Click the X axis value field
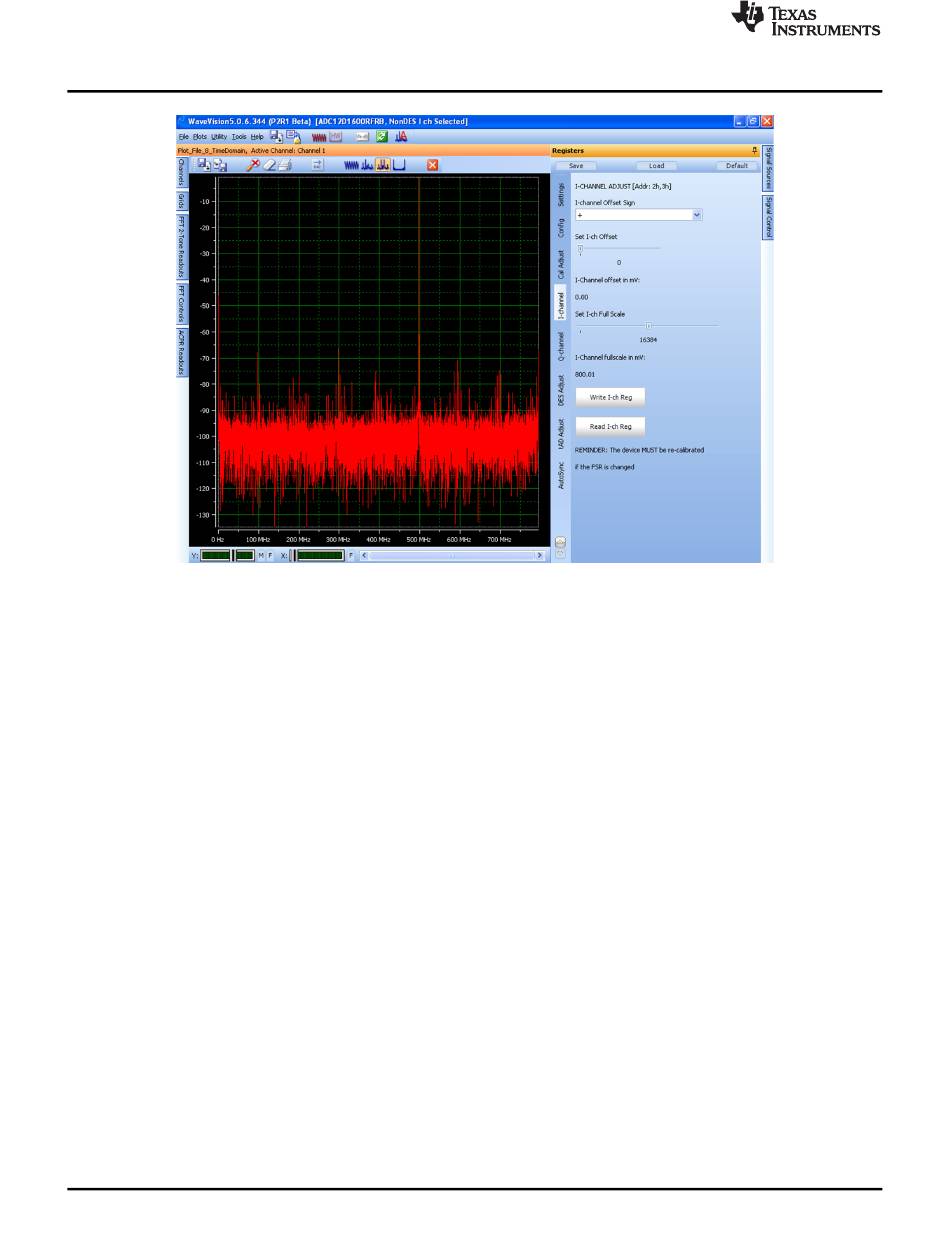This screenshot has height=1241, width=950. click(x=316, y=555)
